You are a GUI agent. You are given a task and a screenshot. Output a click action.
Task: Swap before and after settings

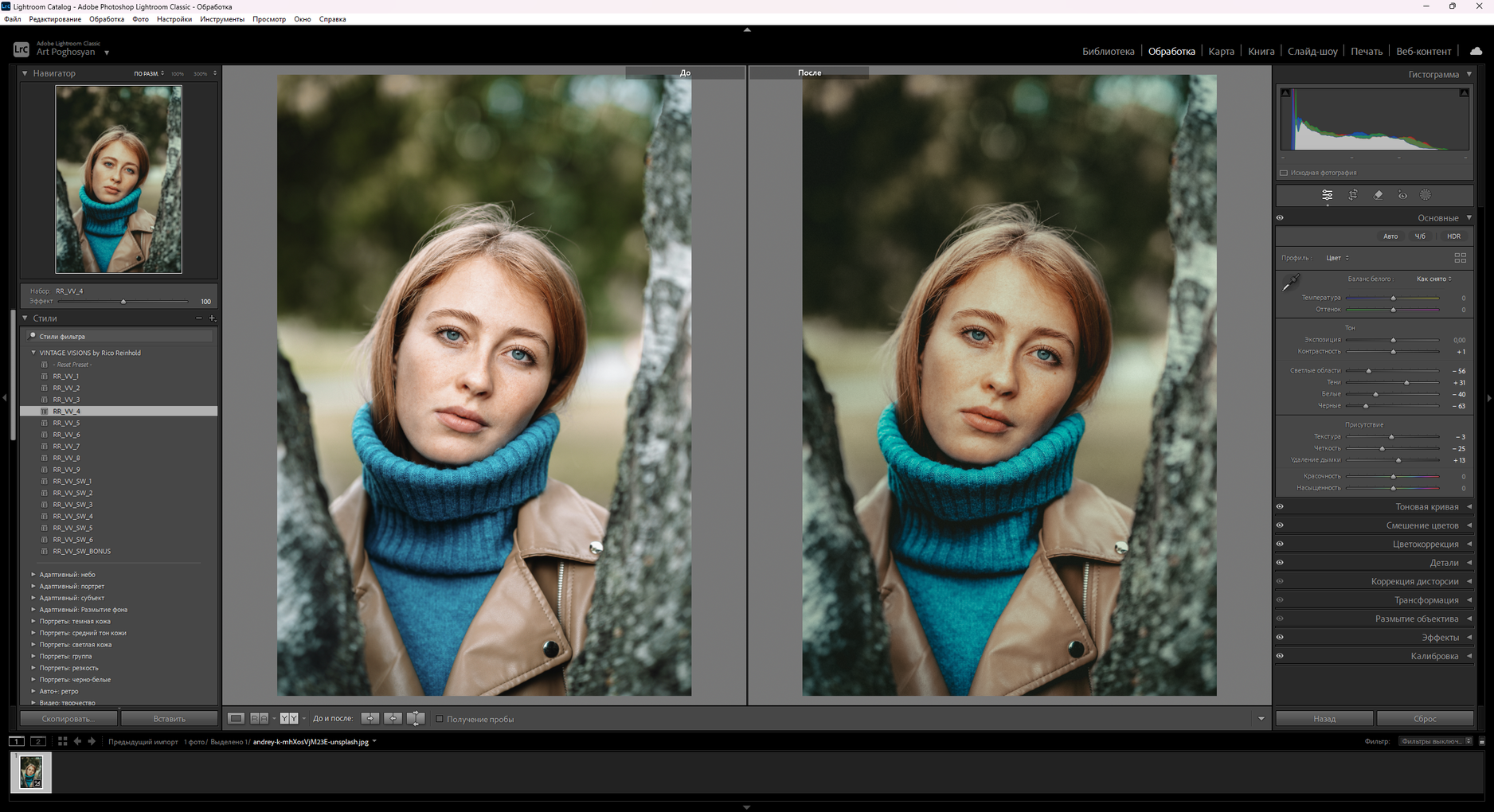pos(416,718)
